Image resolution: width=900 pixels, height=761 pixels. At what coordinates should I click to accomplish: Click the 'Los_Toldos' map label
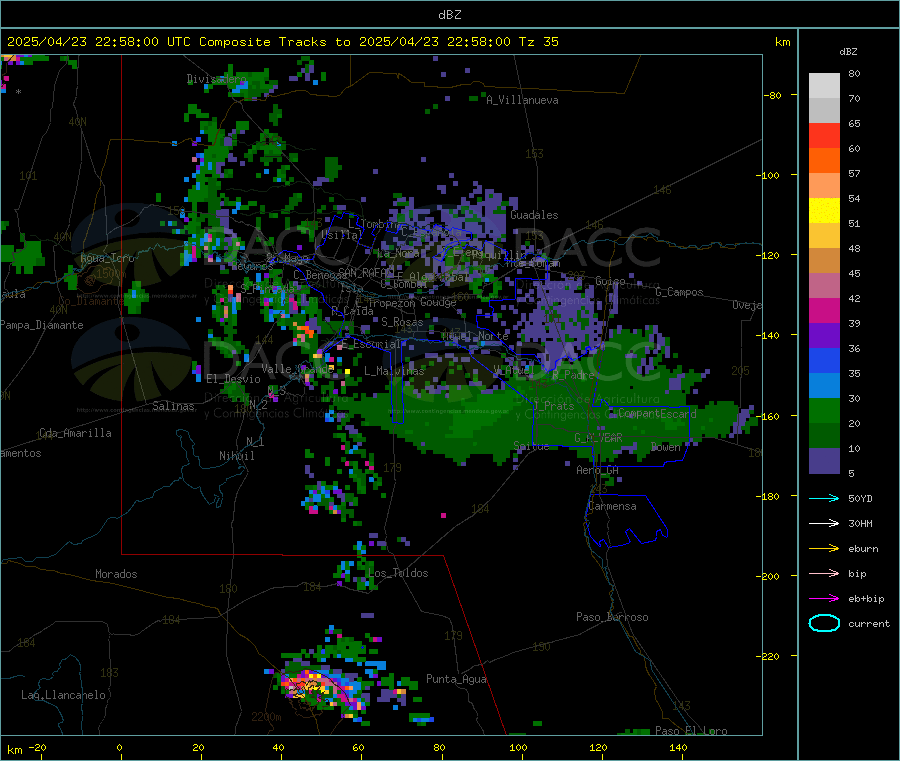click(x=398, y=573)
